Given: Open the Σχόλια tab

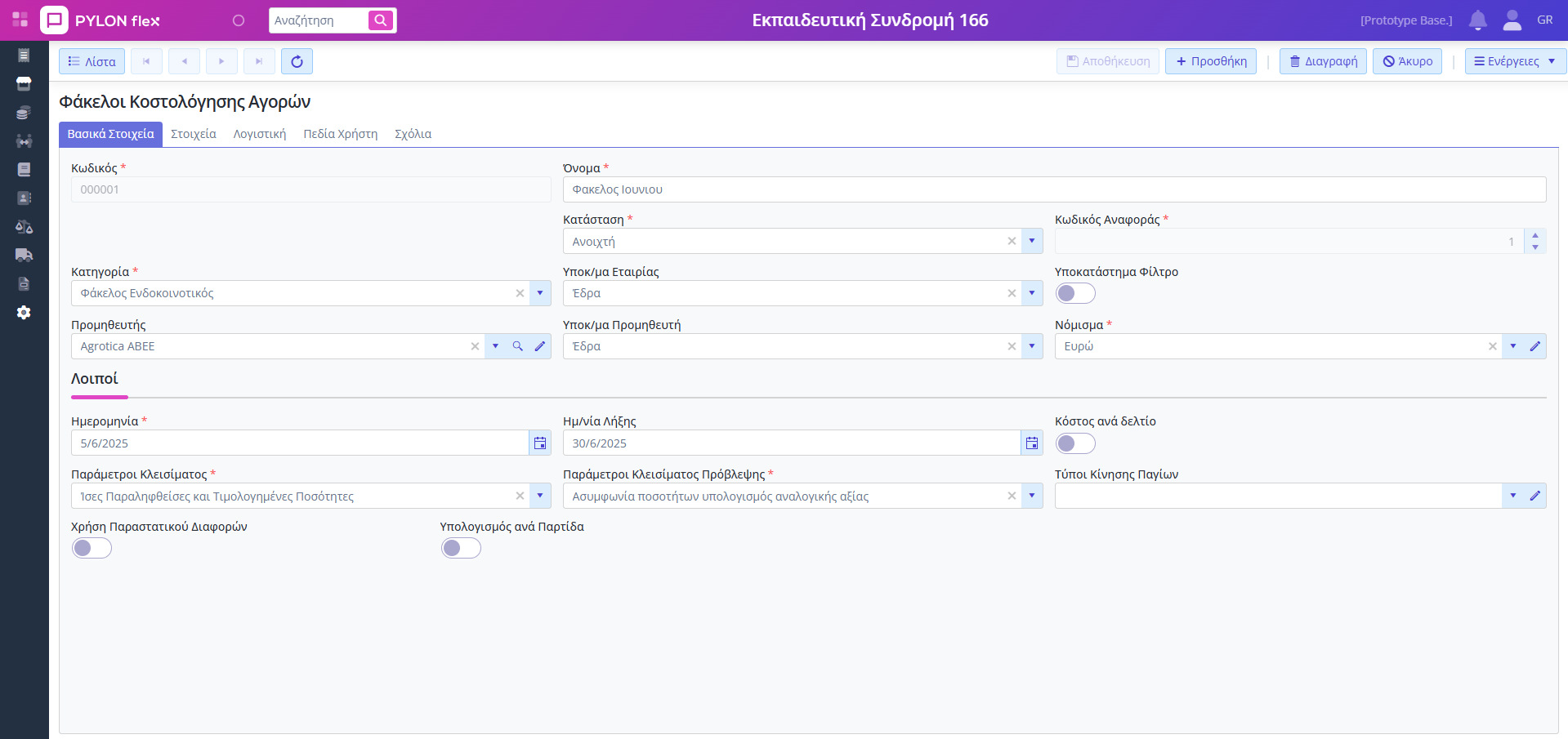Looking at the screenshot, I should (x=413, y=134).
